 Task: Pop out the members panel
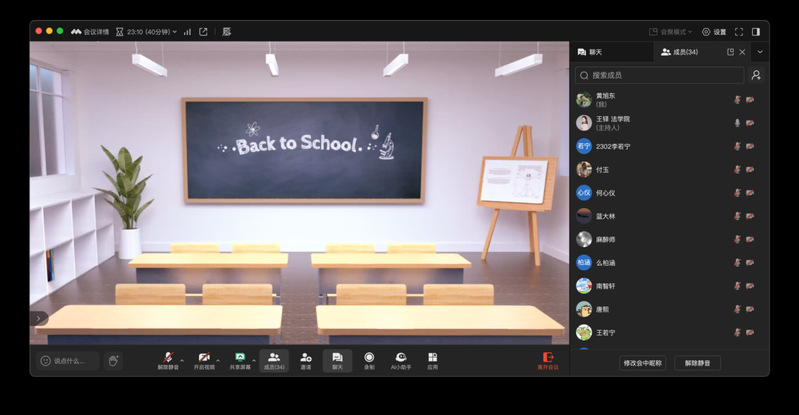point(730,52)
